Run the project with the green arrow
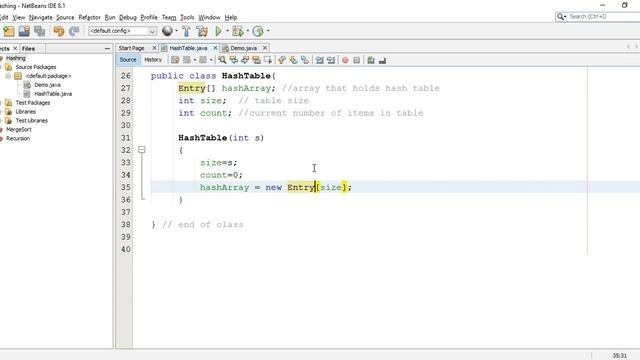 218,31
